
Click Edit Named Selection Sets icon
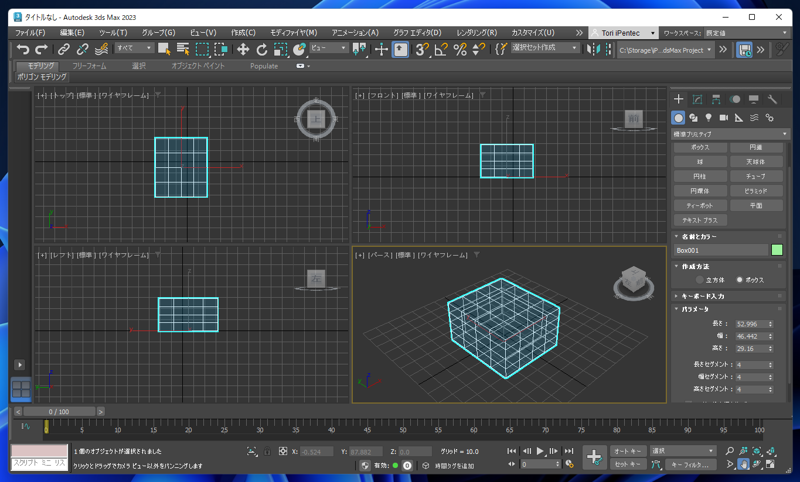click(501, 49)
